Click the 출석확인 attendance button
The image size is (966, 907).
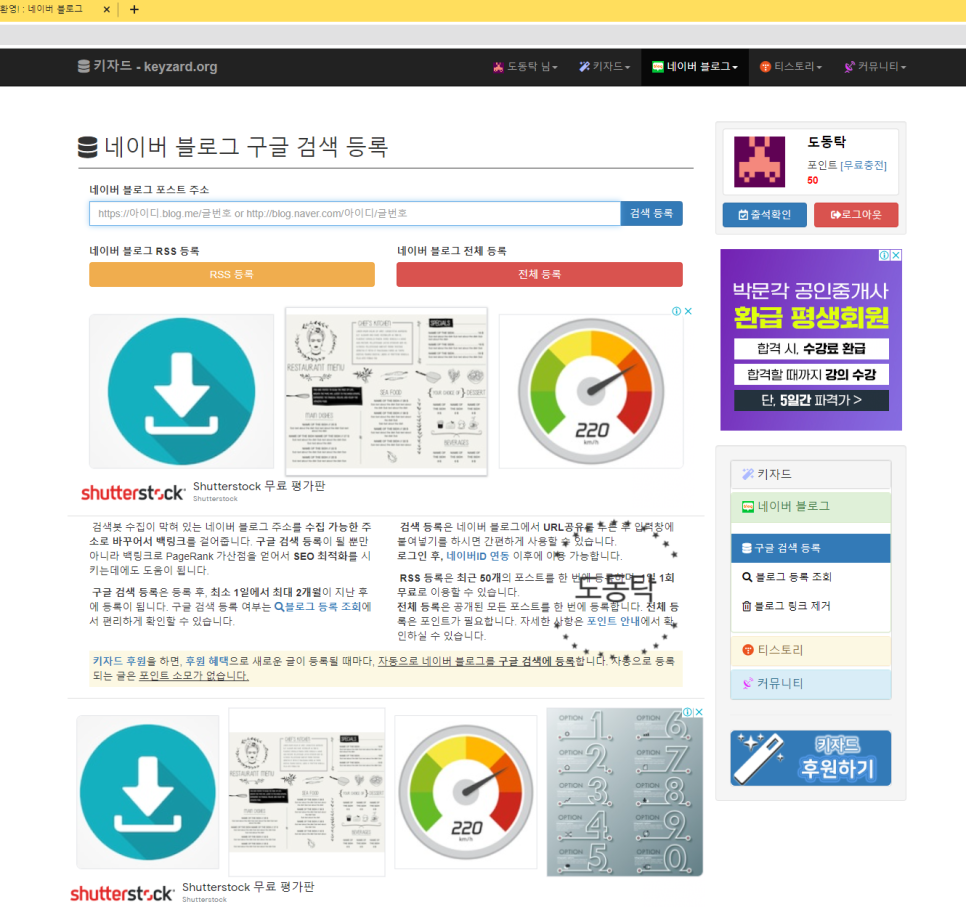point(764,214)
